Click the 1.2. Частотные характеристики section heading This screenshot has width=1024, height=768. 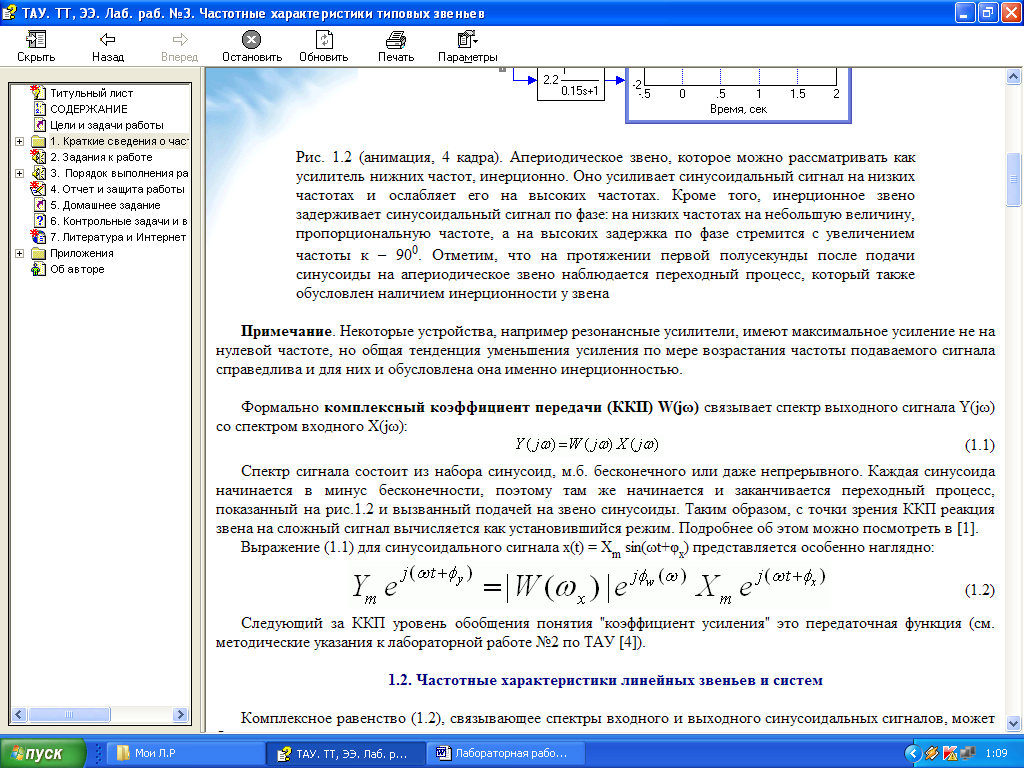[x=605, y=680]
